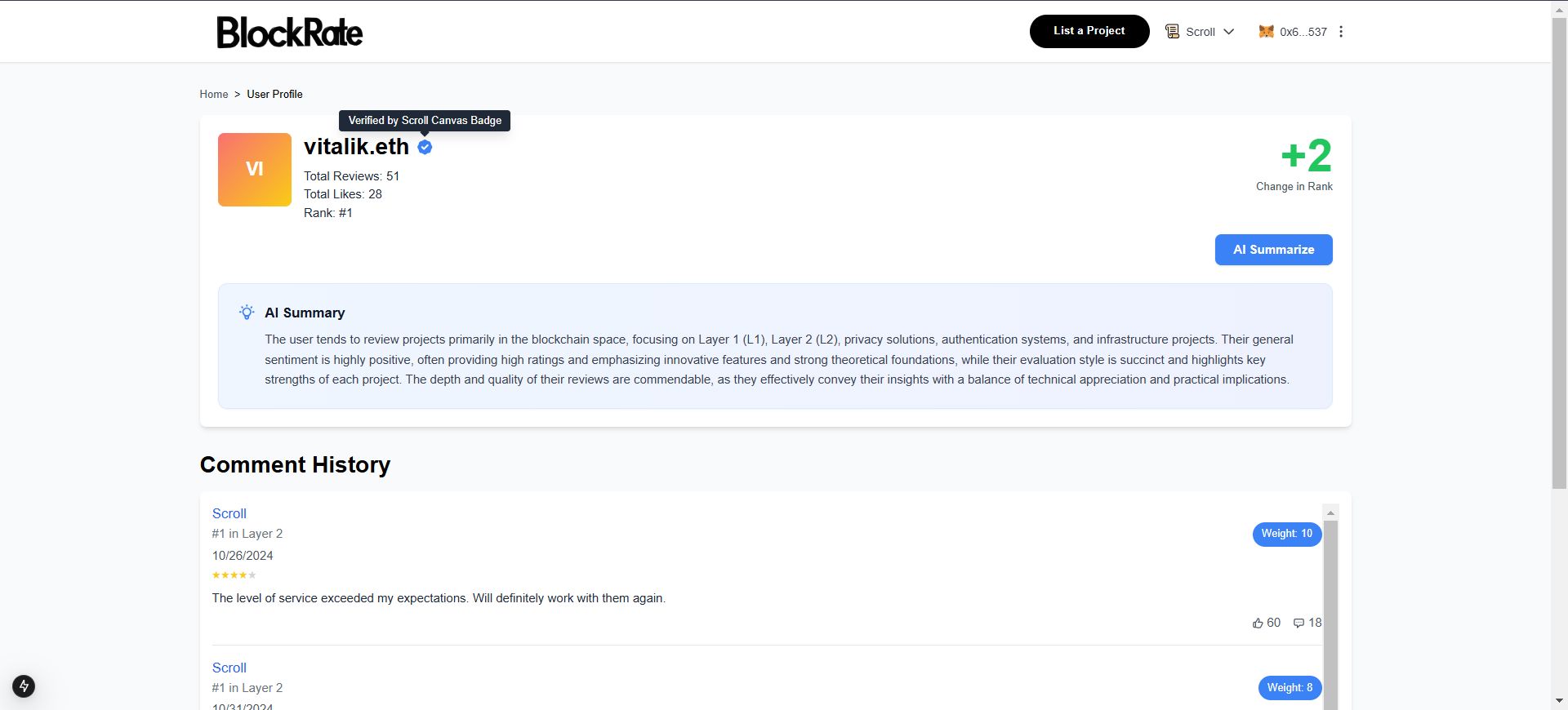Click the page scrollbar down arrow

[1559, 701]
